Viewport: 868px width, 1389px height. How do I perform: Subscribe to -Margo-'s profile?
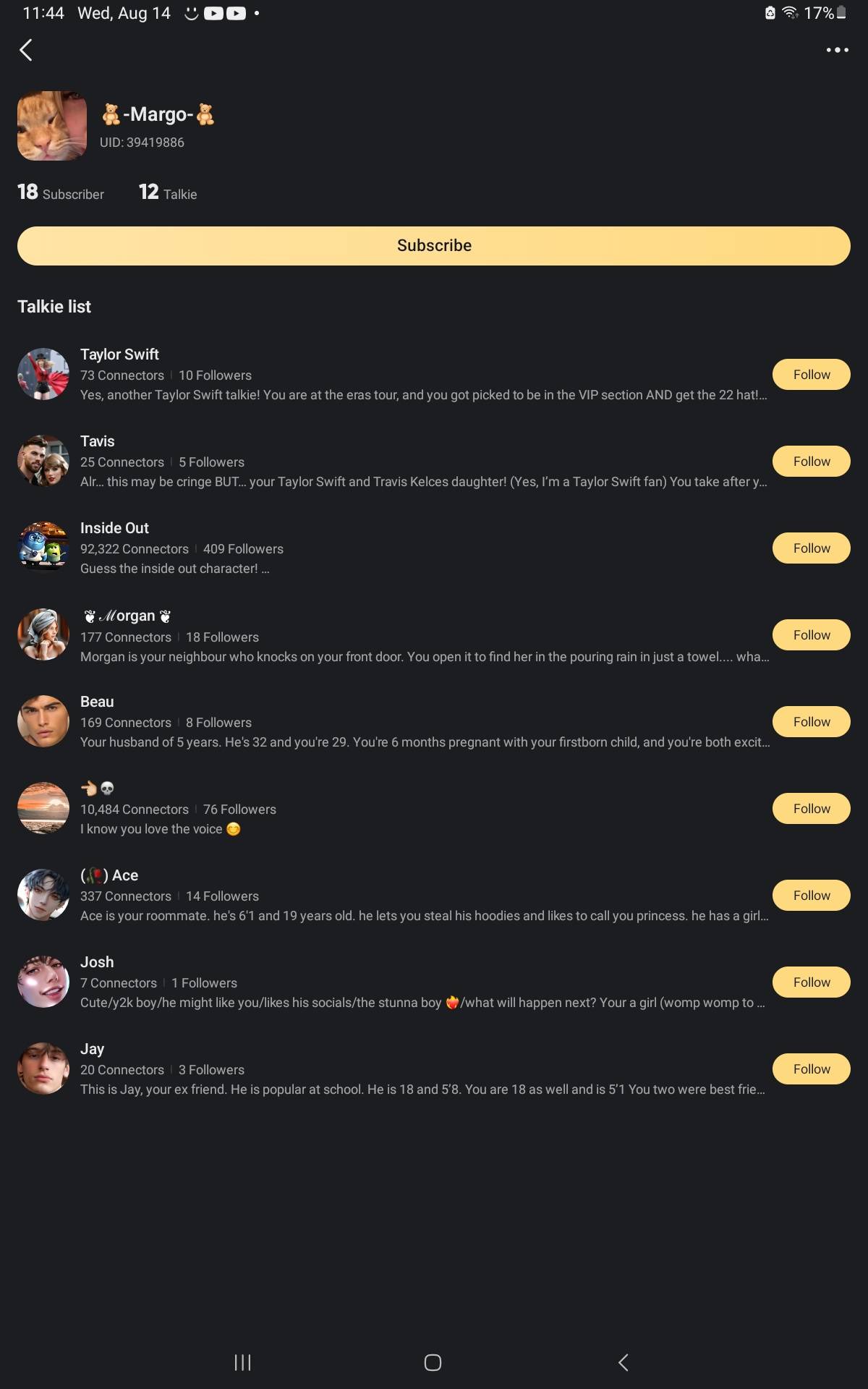(434, 246)
